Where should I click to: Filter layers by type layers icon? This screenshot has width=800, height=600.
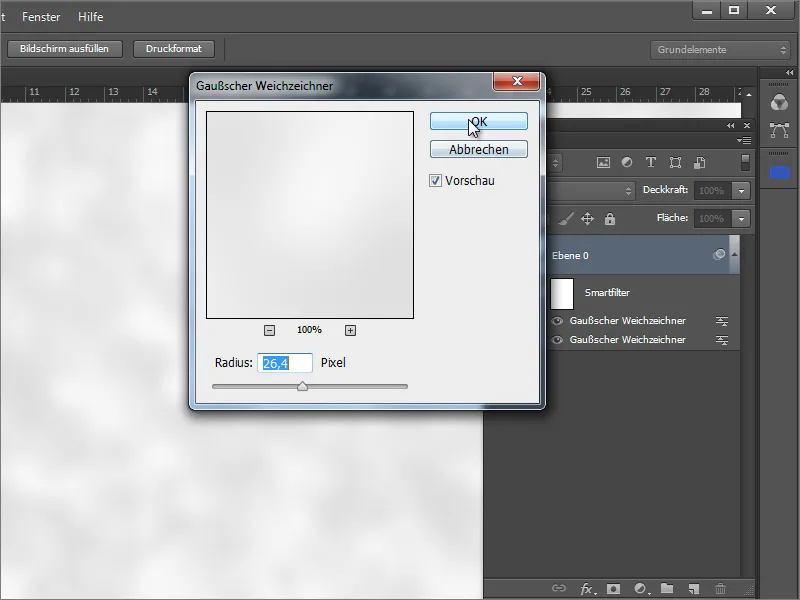click(x=651, y=162)
